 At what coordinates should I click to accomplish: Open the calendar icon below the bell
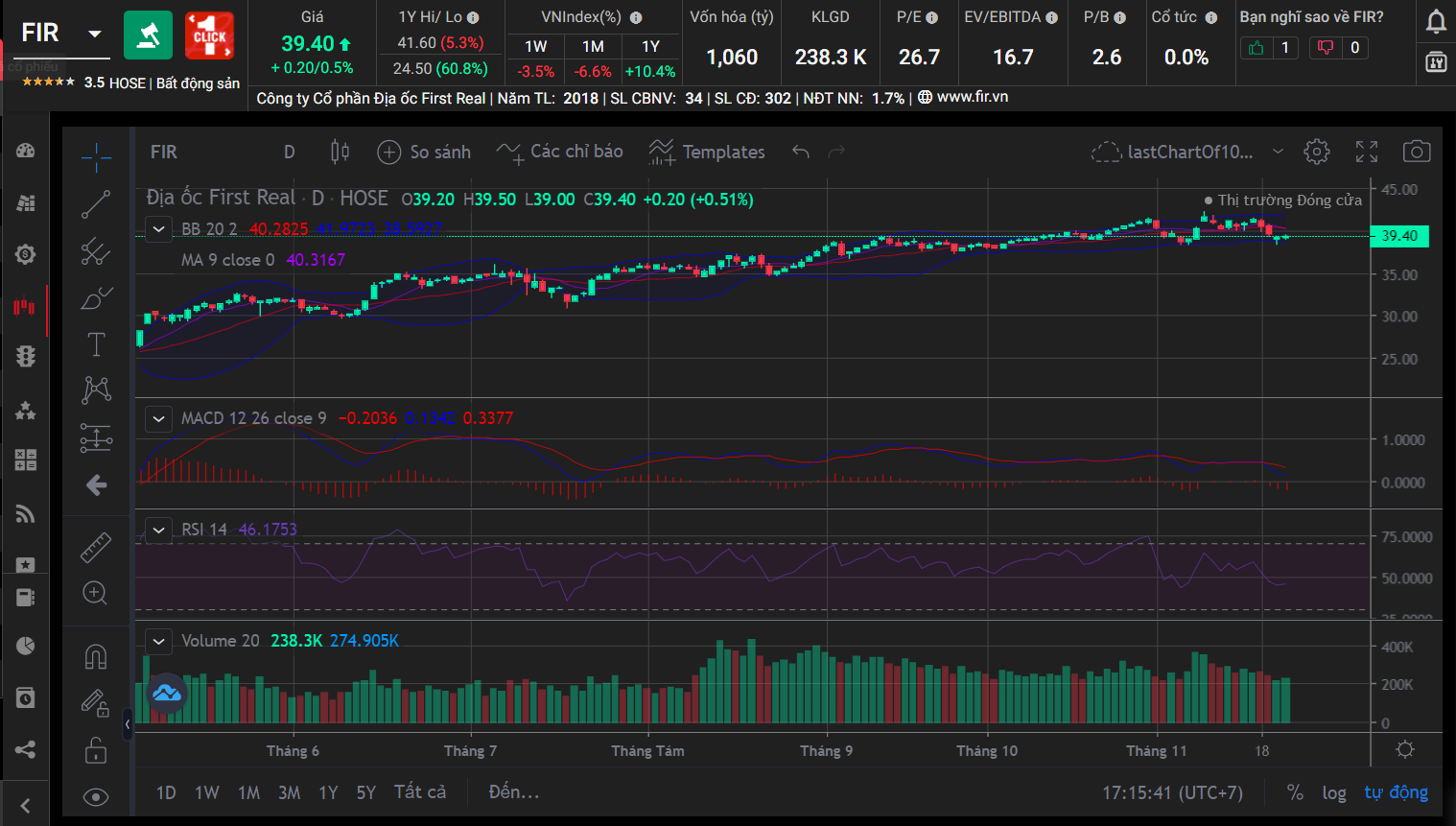(1436, 62)
